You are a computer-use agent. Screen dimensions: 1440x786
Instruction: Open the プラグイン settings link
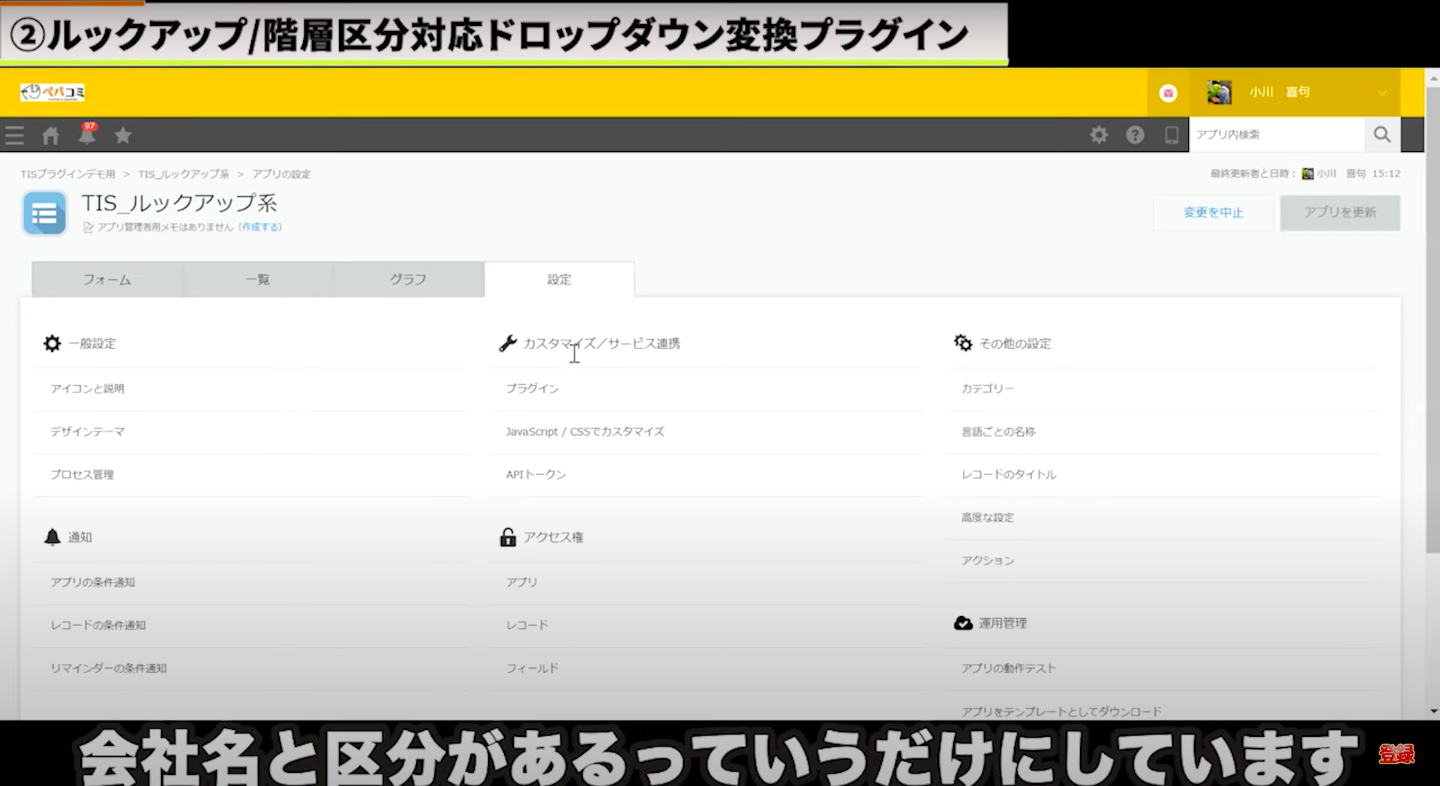click(532, 389)
